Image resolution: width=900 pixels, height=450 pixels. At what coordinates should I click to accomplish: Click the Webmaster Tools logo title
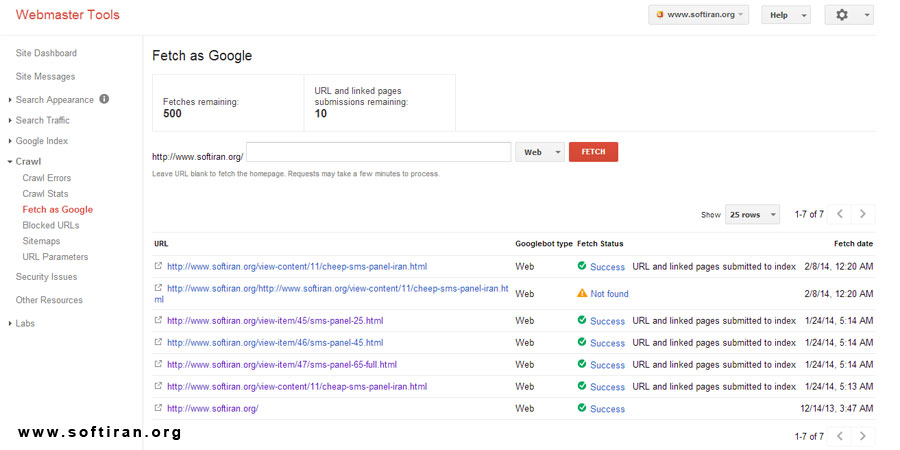click(68, 15)
